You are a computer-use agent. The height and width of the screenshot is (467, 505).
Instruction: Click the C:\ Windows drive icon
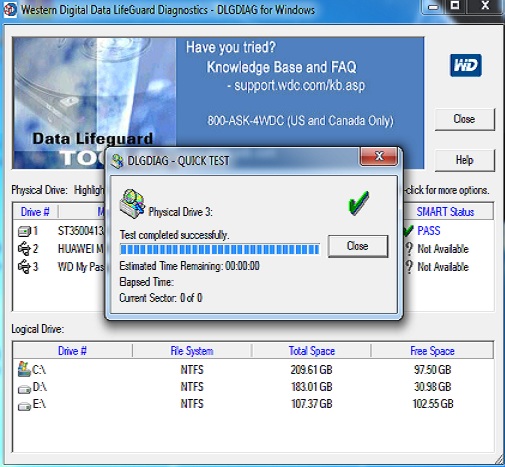24,369
